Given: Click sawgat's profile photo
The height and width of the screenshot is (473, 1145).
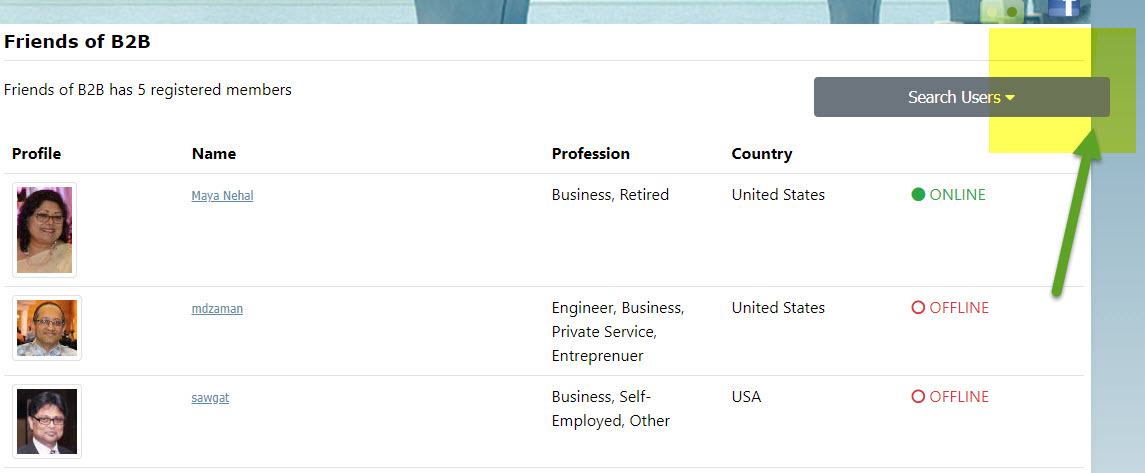Looking at the screenshot, I should tap(47, 421).
